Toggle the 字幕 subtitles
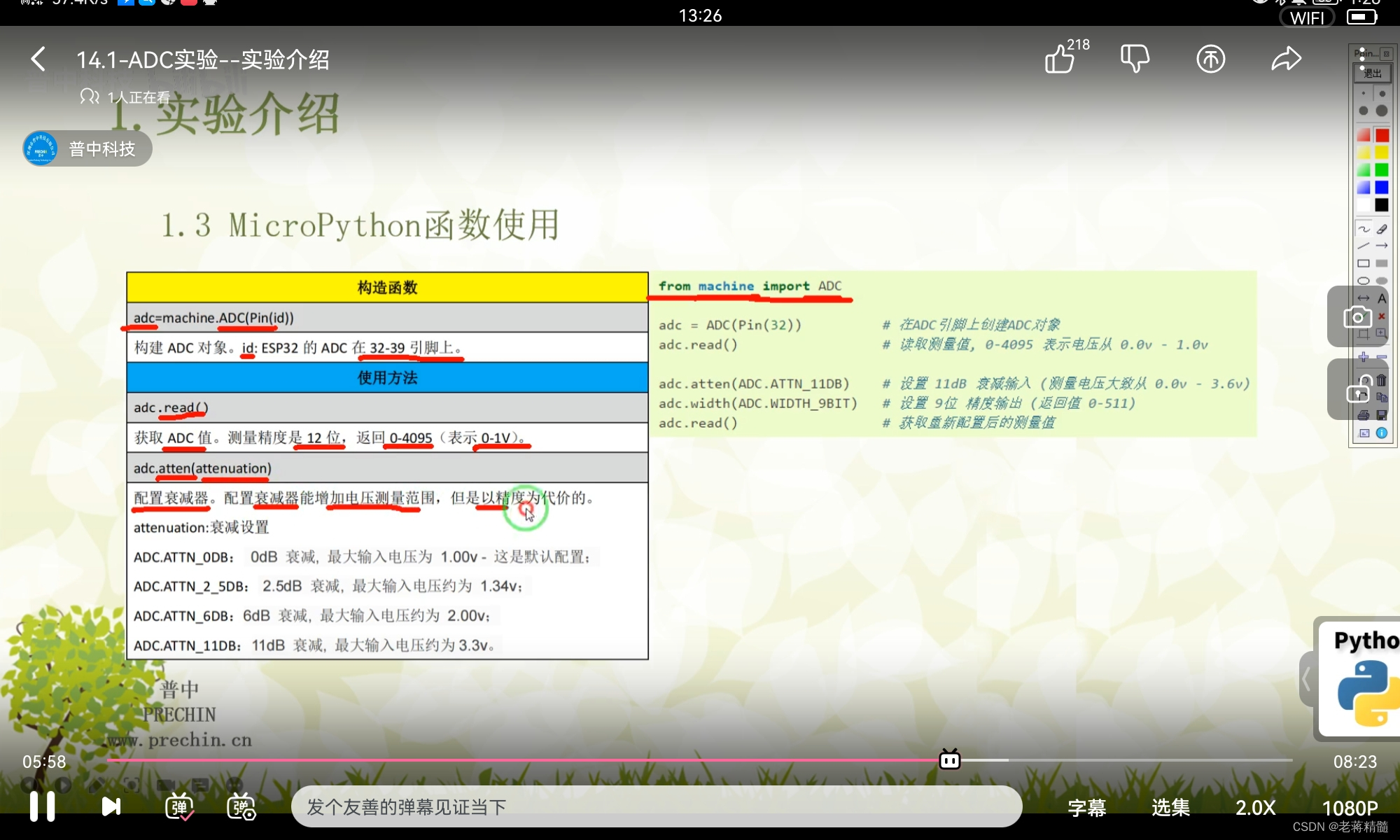This screenshot has height=840, width=1400. [1086, 806]
